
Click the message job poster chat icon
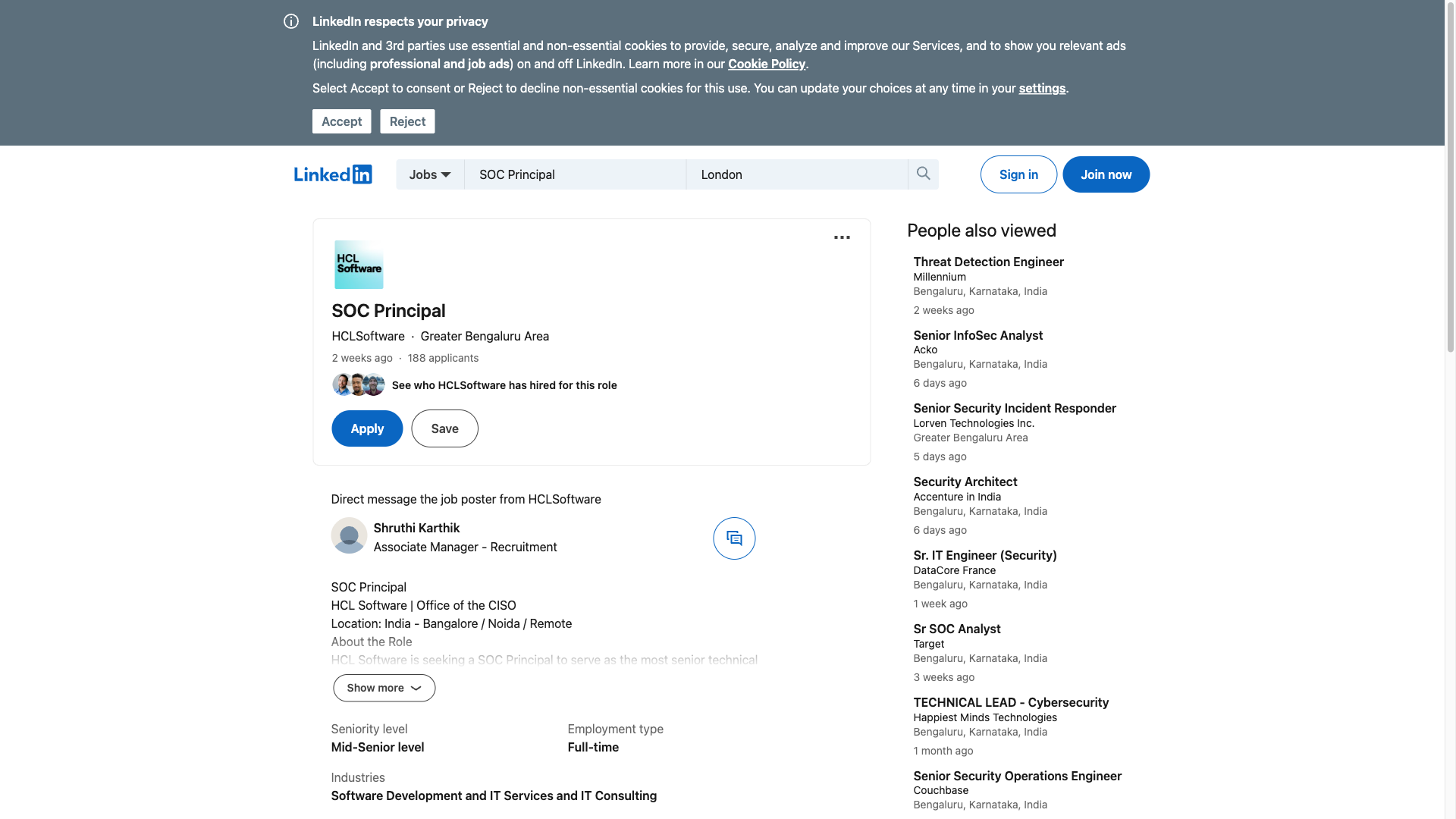coord(734,538)
